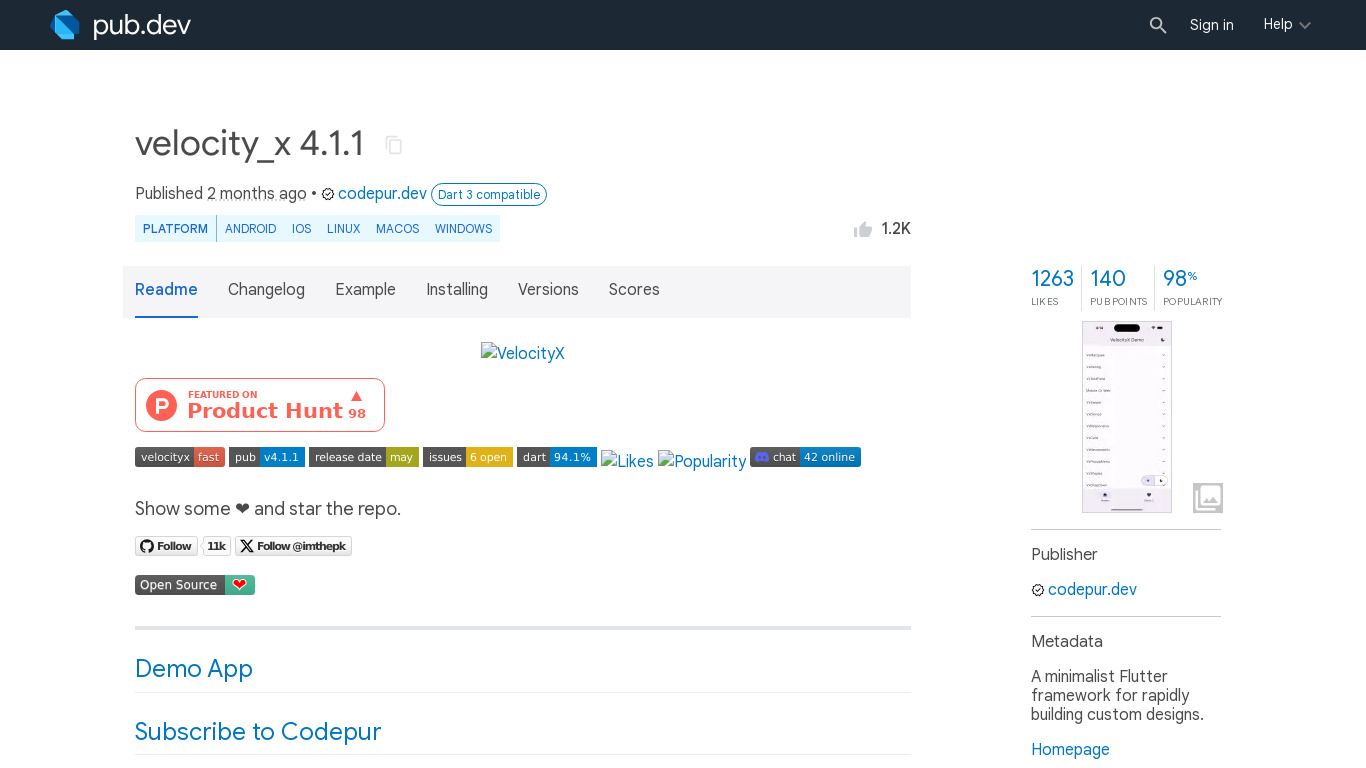Click the 'velocity_x 4.1.1' package title

pos(250,144)
